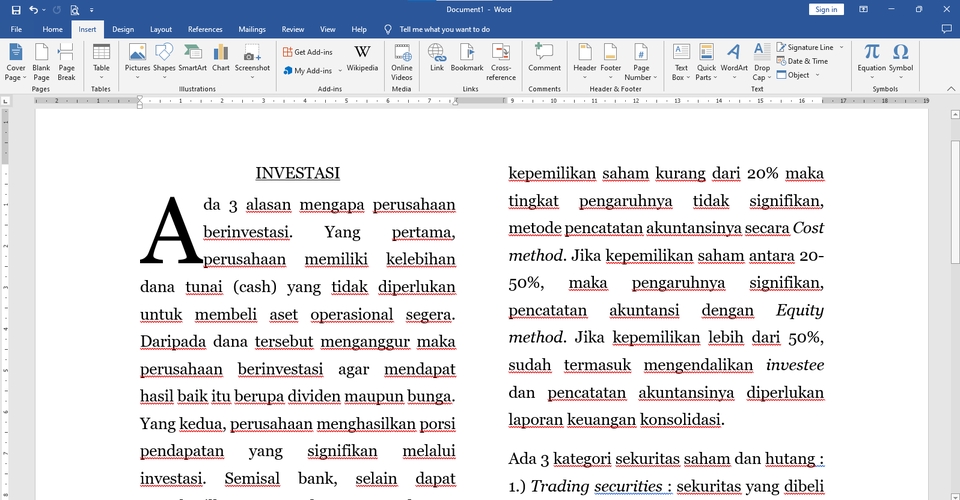Click the Save icon in quick access toolbar
Image resolution: width=960 pixels, height=500 pixels.
click(16, 10)
